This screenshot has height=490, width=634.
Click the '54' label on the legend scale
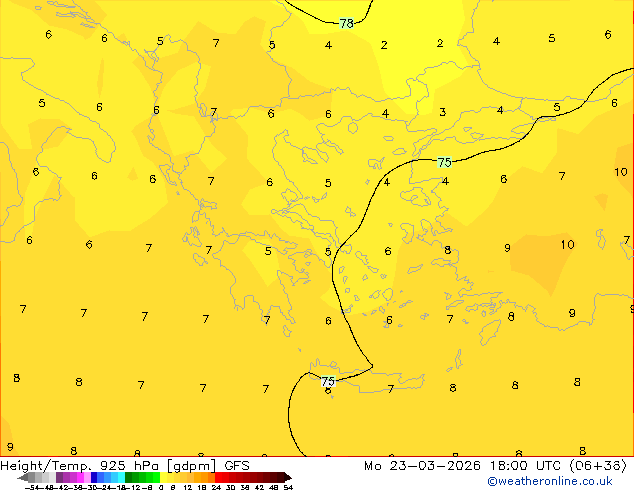coord(288,488)
